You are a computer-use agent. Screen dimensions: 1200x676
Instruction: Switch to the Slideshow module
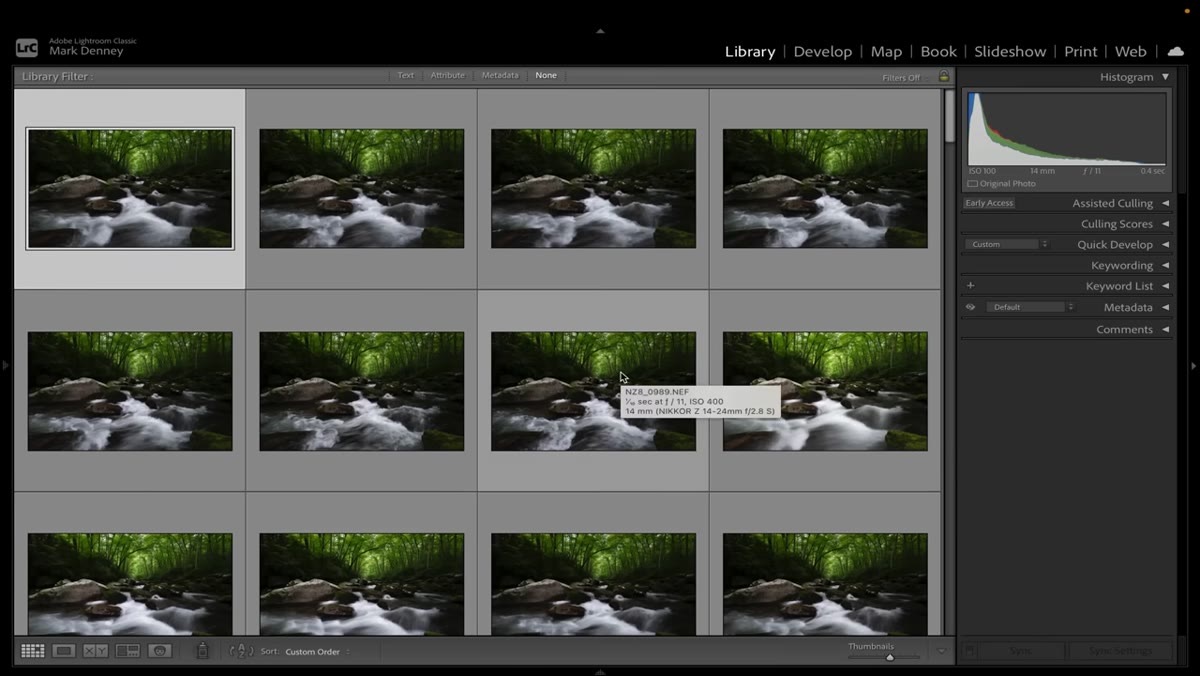[1010, 52]
